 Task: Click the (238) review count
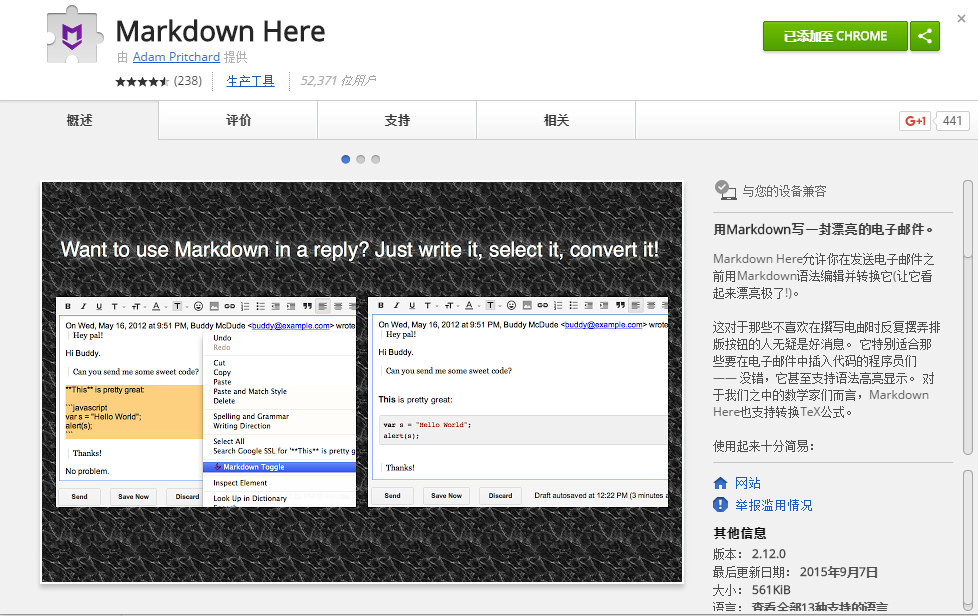coord(188,81)
